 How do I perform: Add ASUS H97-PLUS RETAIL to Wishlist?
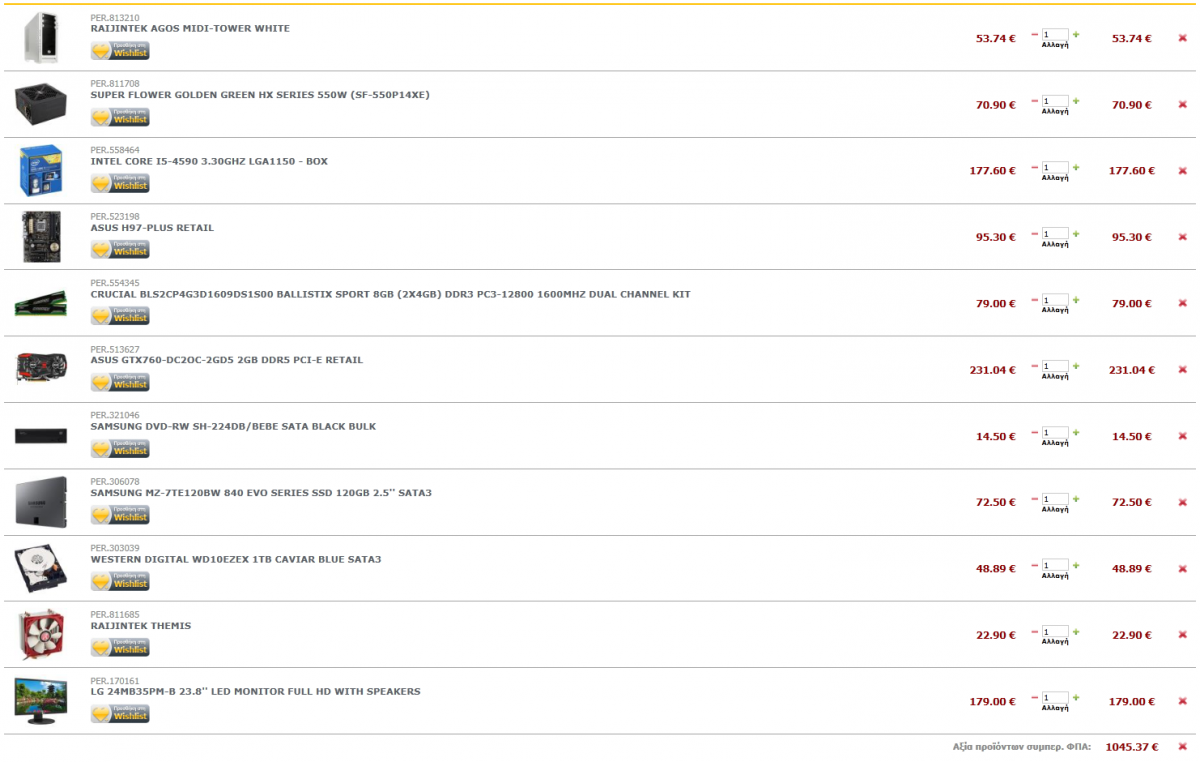tap(120, 250)
